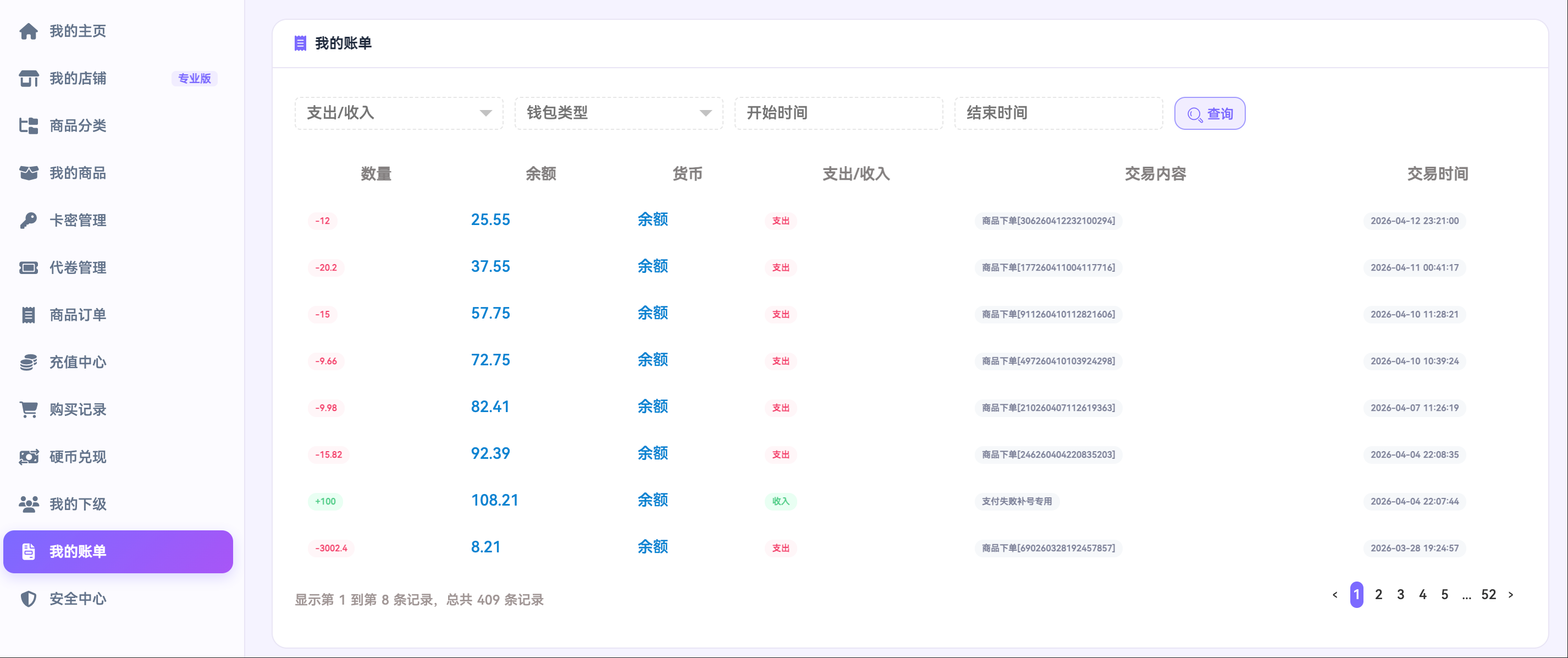Screen dimensions: 1568x658
Task: Click the shield icon for 安全中心
Action: click(x=29, y=599)
